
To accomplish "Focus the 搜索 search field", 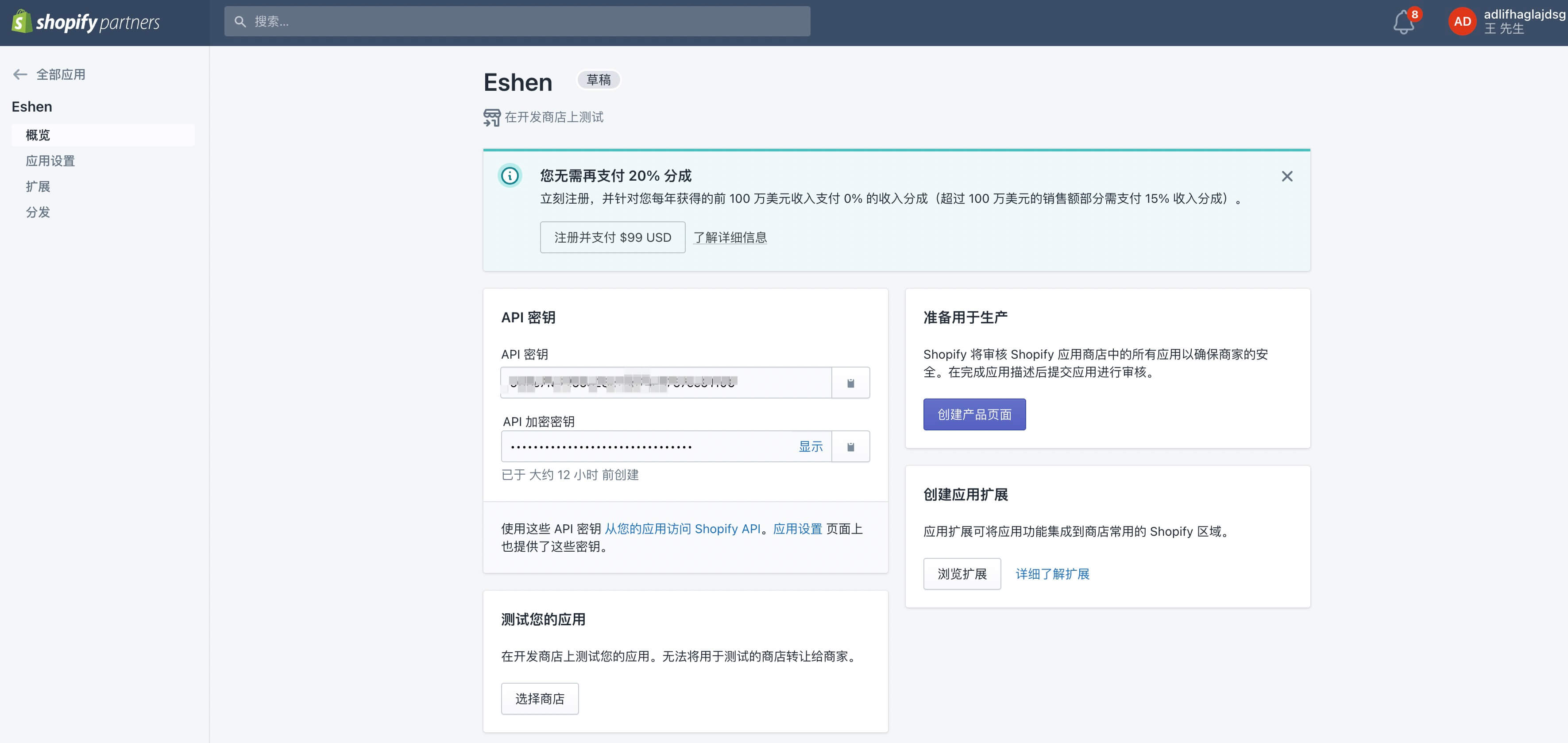I will pos(518,22).
